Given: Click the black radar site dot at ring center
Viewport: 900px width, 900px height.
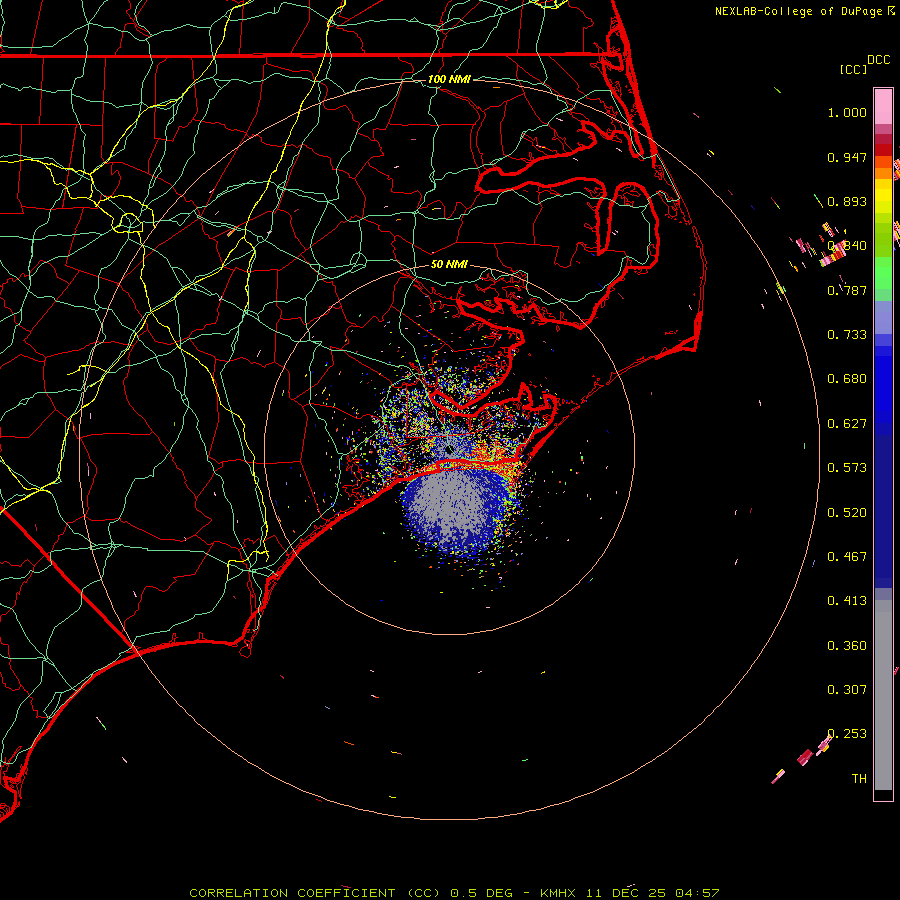Looking at the screenshot, I should 449,450.
